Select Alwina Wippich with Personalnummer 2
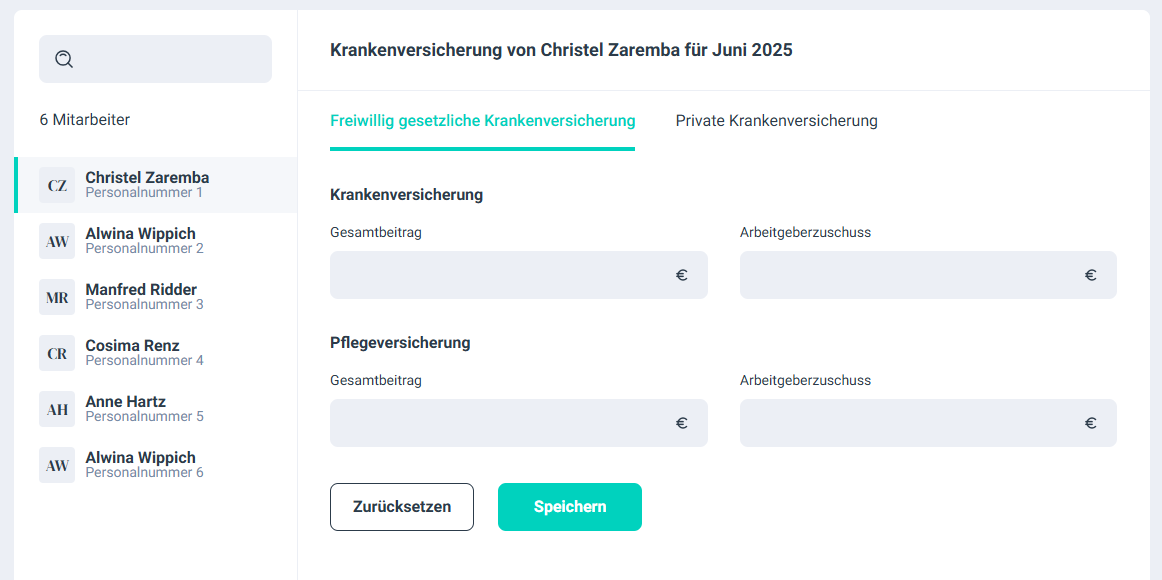Viewport: 1162px width, 580px height. click(141, 240)
